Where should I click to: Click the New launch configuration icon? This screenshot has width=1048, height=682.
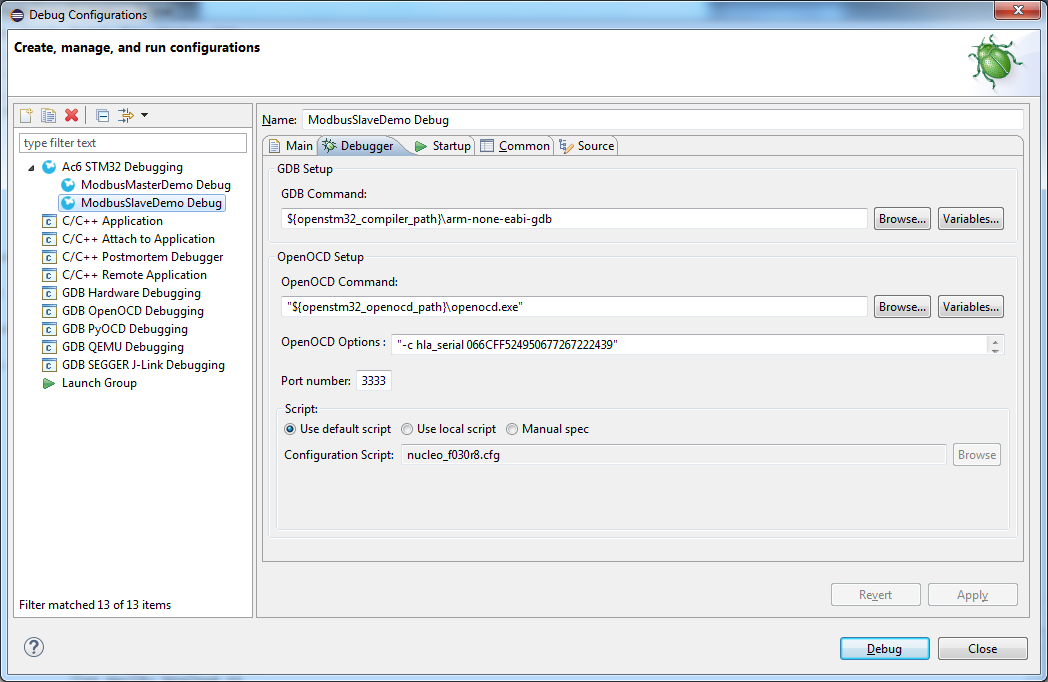coord(27,116)
